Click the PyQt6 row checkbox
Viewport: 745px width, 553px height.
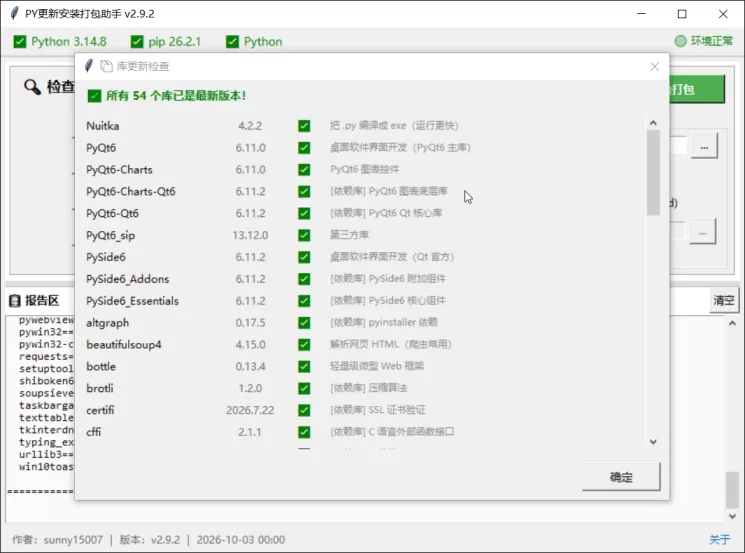point(304,148)
